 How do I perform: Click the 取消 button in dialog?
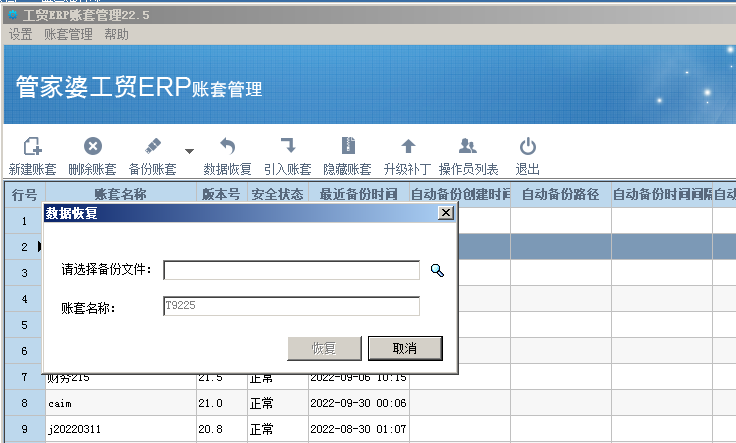click(405, 348)
